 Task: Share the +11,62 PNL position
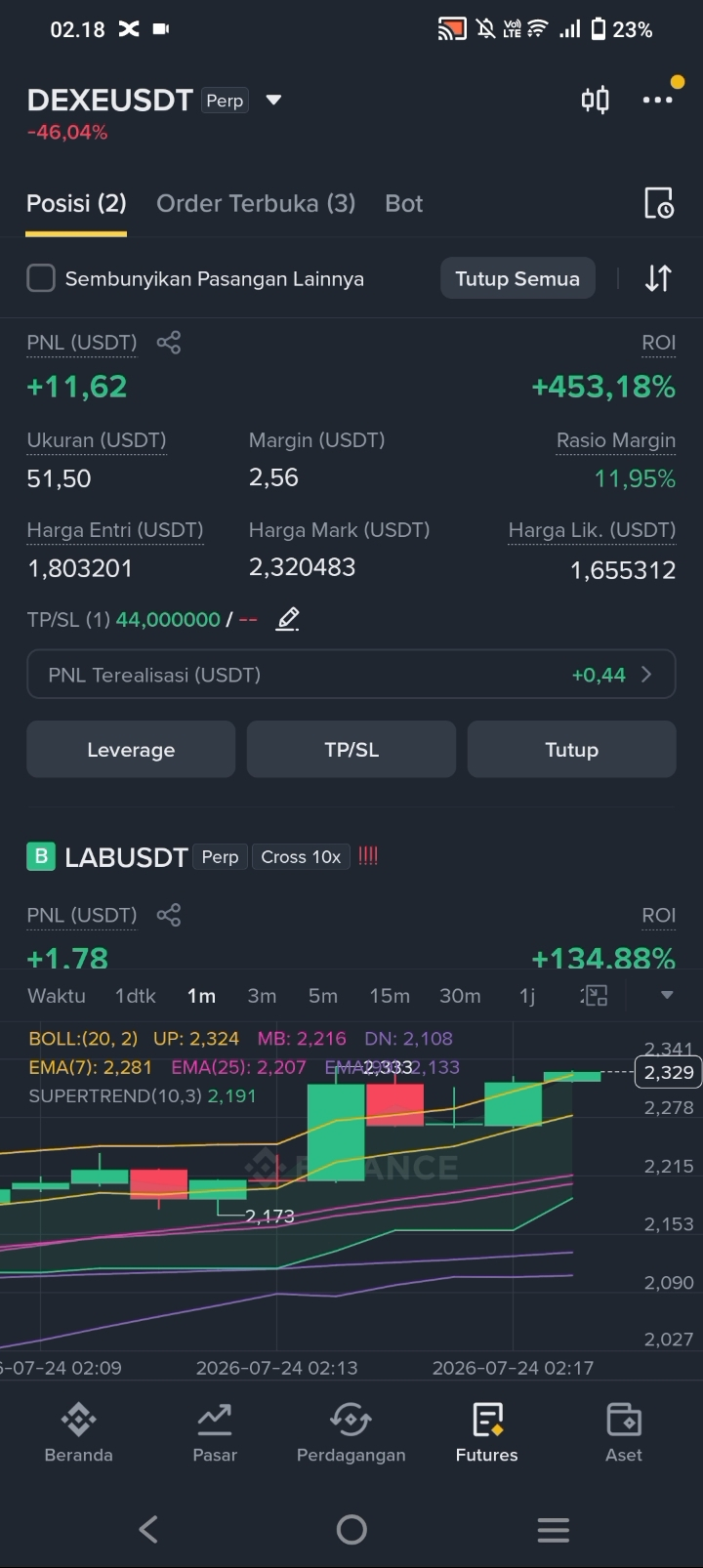pyautogui.click(x=169, y=343)
